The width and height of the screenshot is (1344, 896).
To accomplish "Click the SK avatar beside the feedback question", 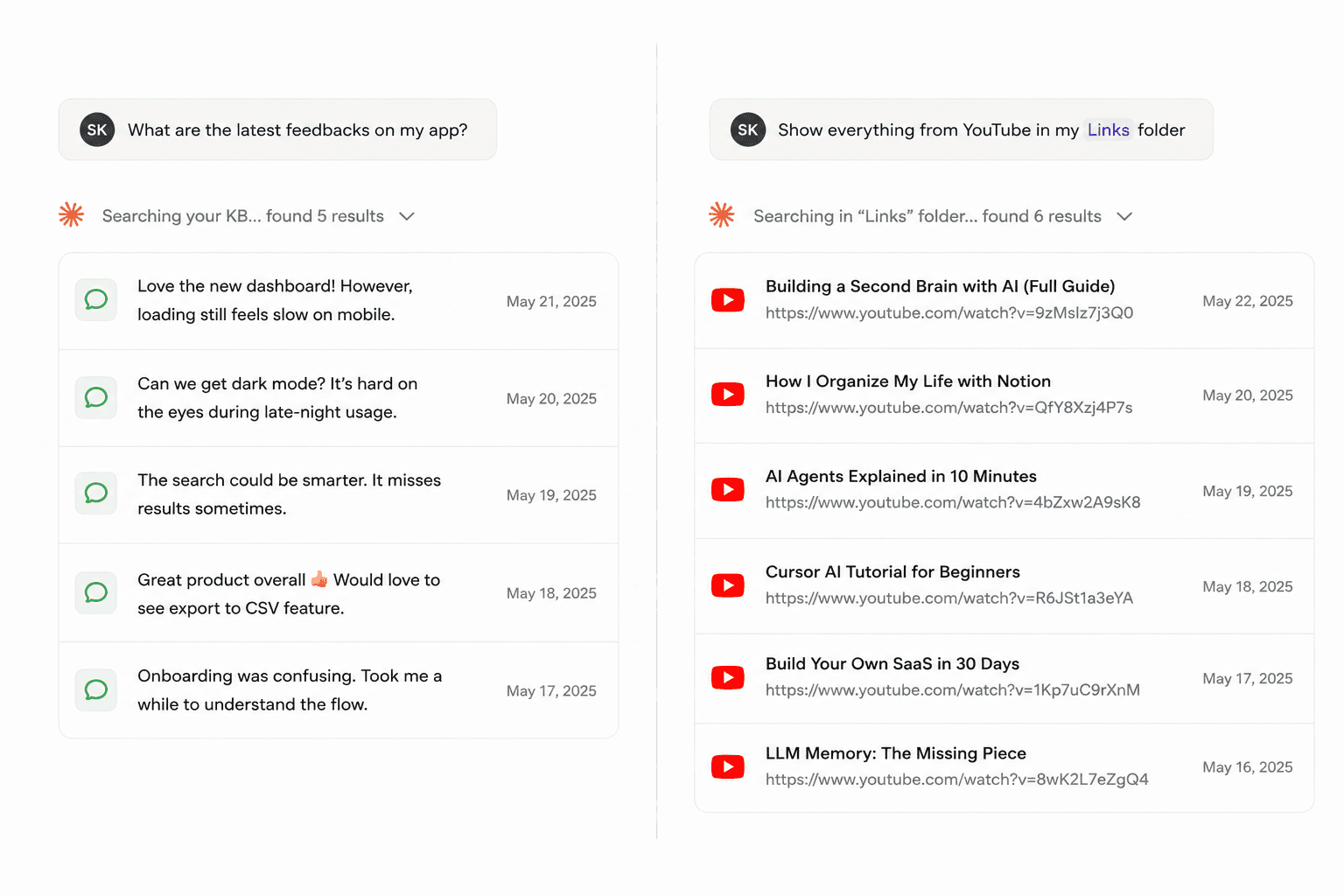I will click(x=97, y=129).
